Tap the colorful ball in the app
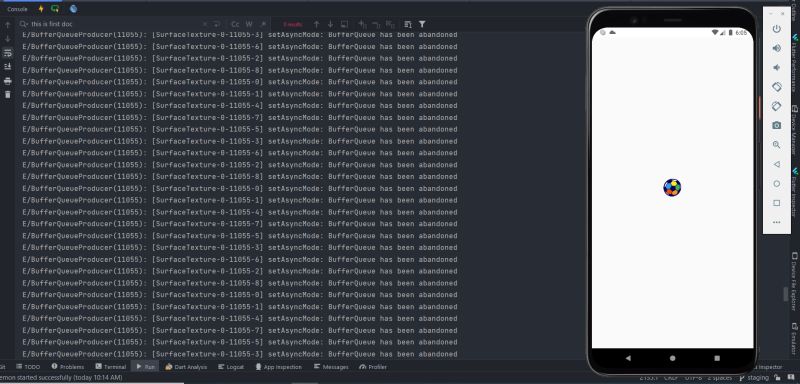Viewport: 800px width, 384px height. click(x=672, y=188)
